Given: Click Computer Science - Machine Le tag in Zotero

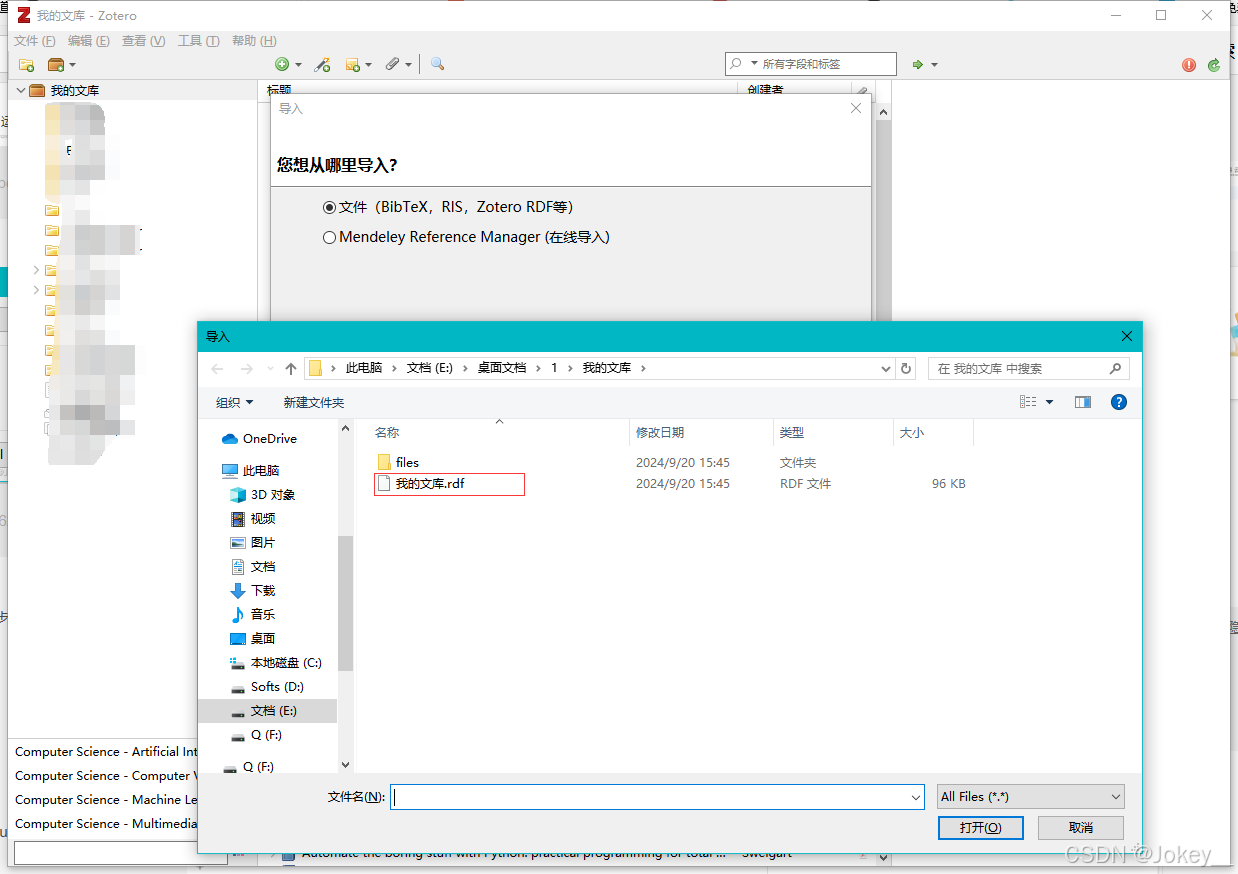Looking at the screenshot, I should (106, 800).
